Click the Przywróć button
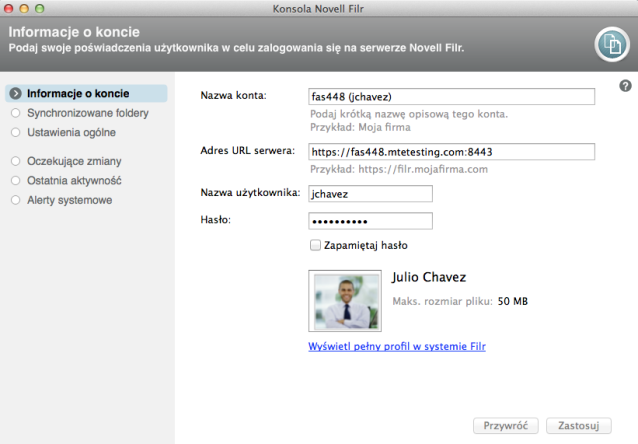Screen dimensions: 638x444 click(506, 426)
